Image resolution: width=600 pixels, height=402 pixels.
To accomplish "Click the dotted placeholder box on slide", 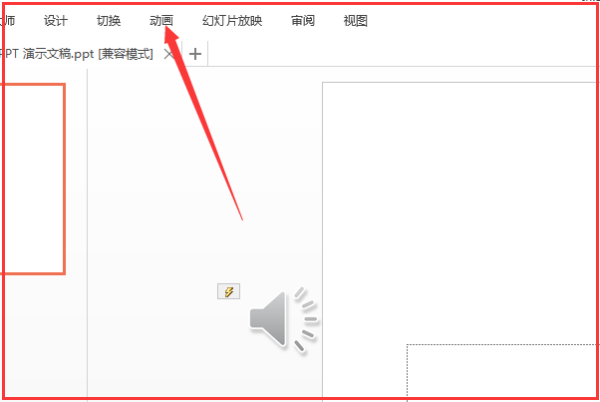I will (502, 372).
